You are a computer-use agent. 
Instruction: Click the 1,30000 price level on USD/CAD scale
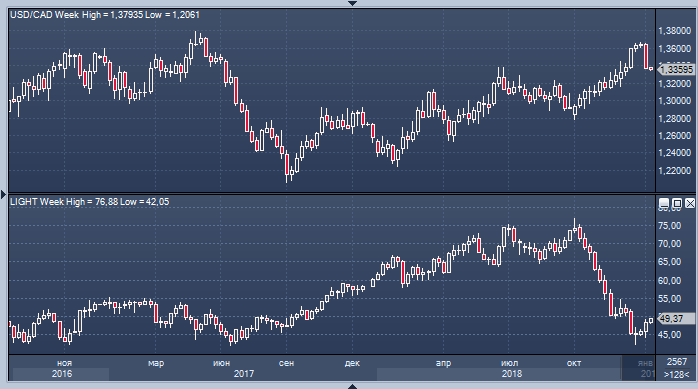click(674, 101)
